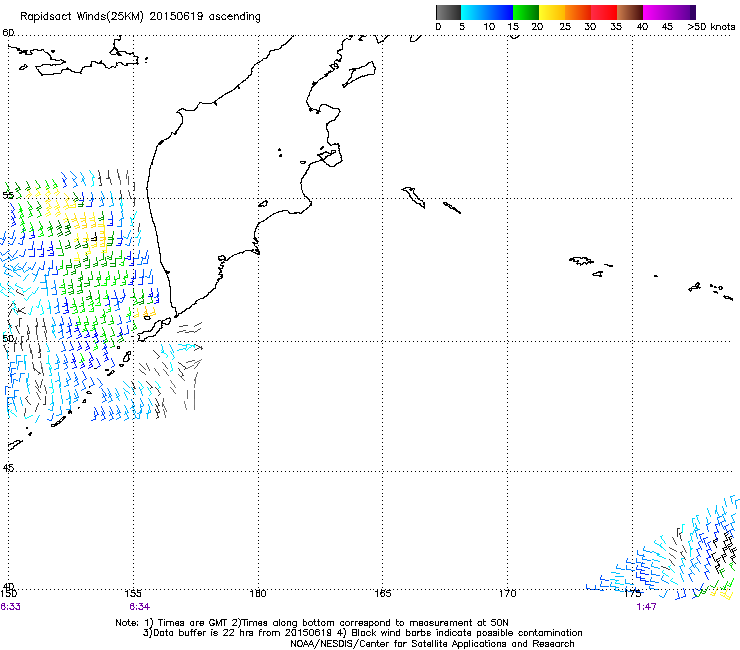Click the purple '8:33' time label
The height and width of the screenshot is (650, 740).
click(10, 607)
